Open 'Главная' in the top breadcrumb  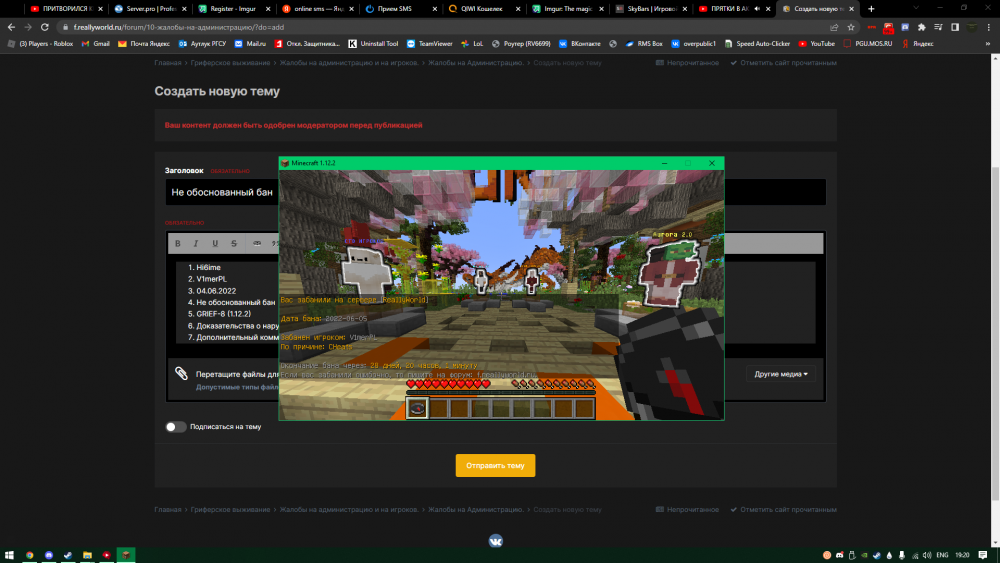168,62
